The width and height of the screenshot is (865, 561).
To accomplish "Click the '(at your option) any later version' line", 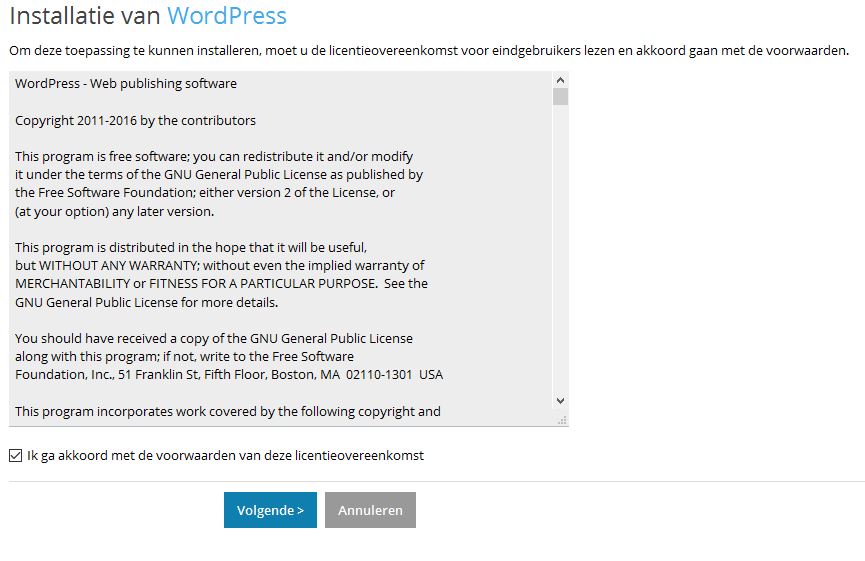I will tap(114, 211).
